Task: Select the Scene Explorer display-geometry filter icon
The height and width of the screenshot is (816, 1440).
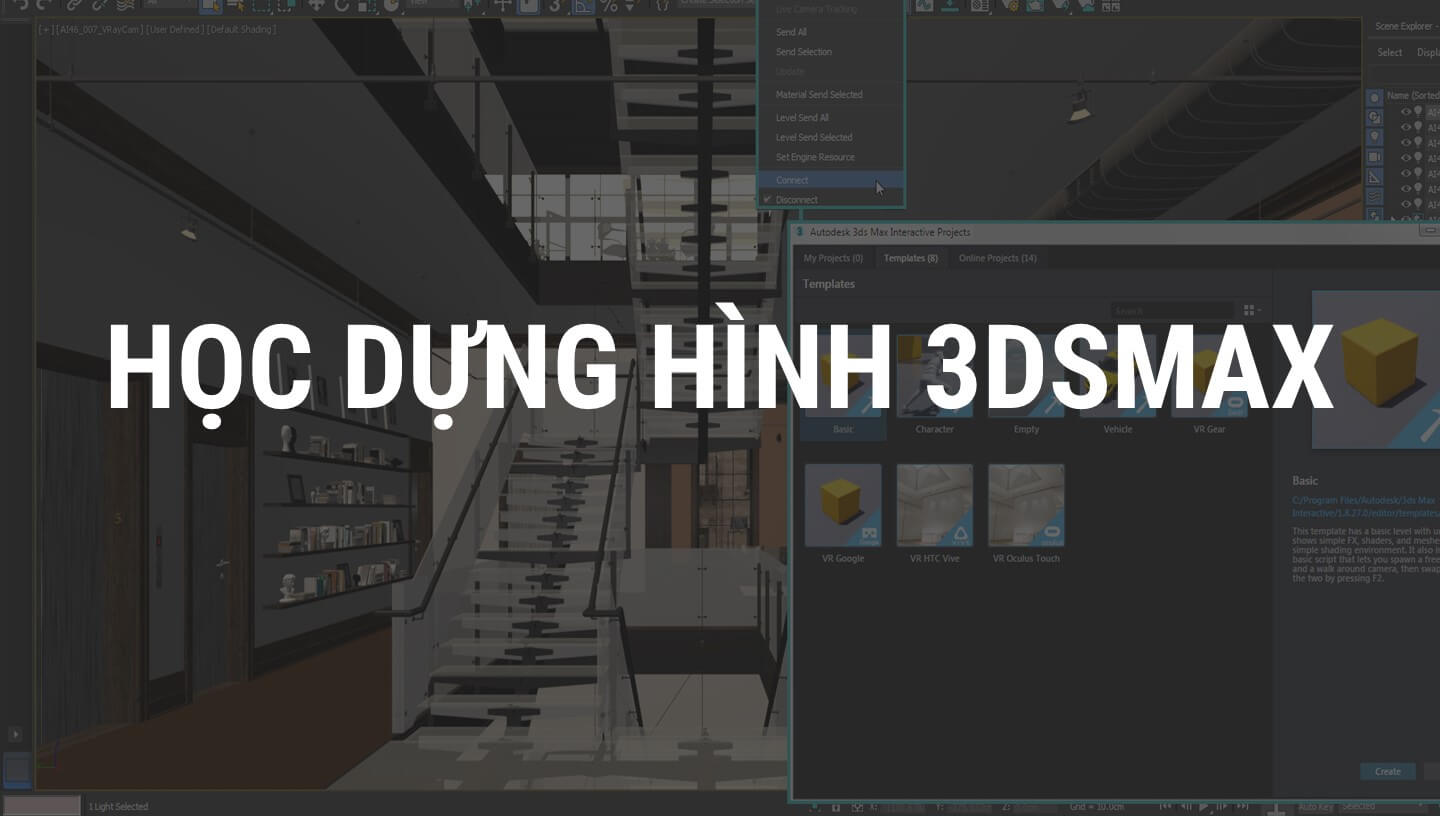Action: [x=1375, y=98]
